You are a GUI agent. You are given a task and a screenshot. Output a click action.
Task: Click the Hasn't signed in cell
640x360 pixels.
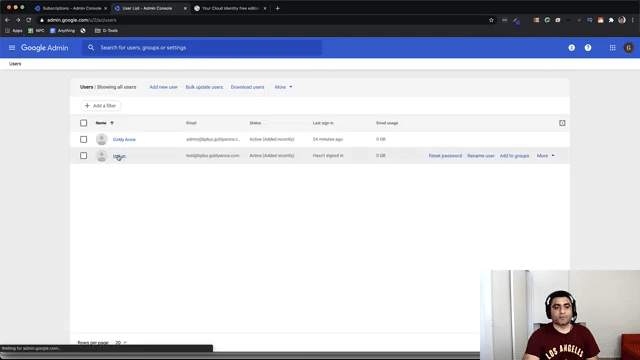pyautogui.click(x=328, y=156)
